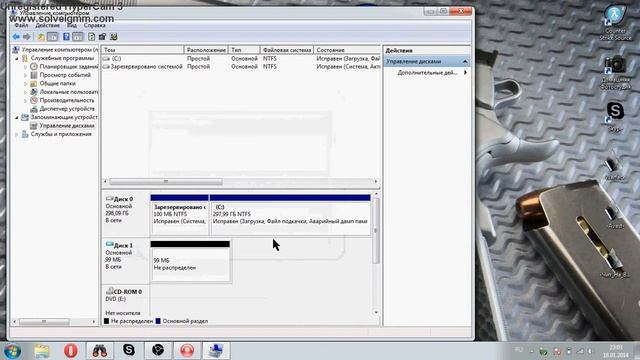Select the 99 МБ unallocated space block
The image size is (640, 360).
[190, 261]
